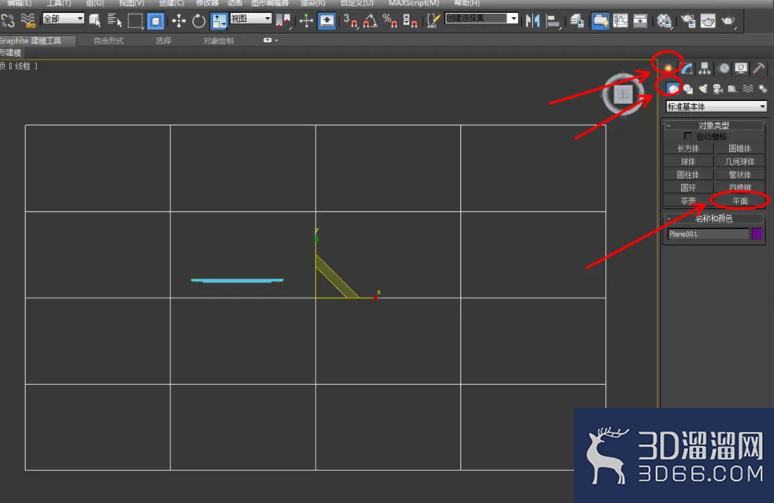This screenshot has width=774, height=503.
Task: Toggle the Keyboard Shortcut Override button
Action: click(326, 21)
